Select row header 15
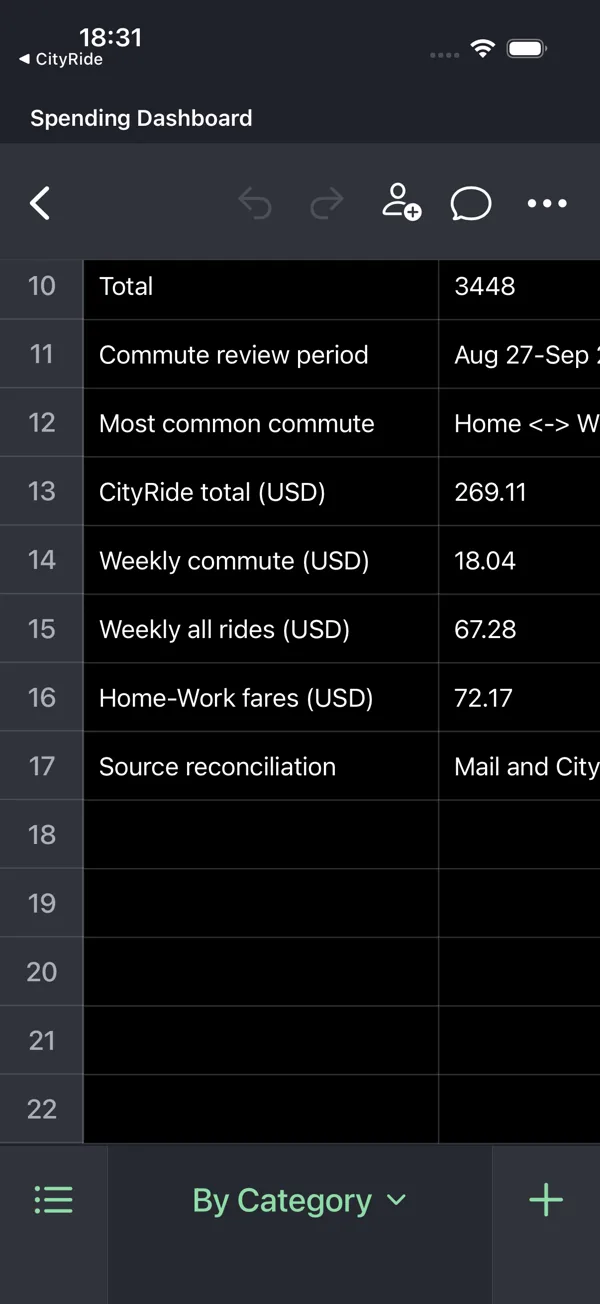 tap(42, 629)
